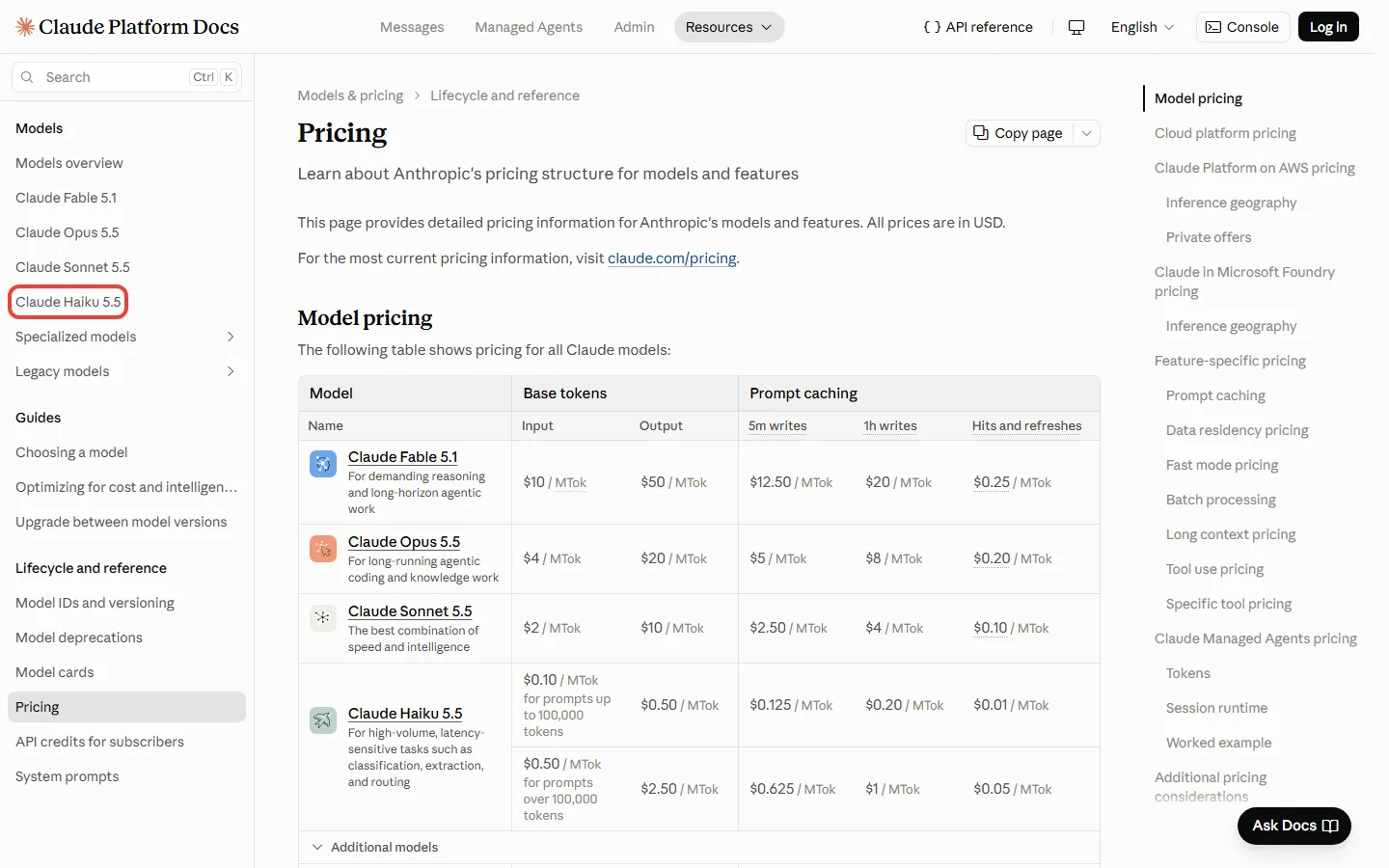Focus the Search input field
This screenshot has width=1389, height=868.
coord(126,77)
